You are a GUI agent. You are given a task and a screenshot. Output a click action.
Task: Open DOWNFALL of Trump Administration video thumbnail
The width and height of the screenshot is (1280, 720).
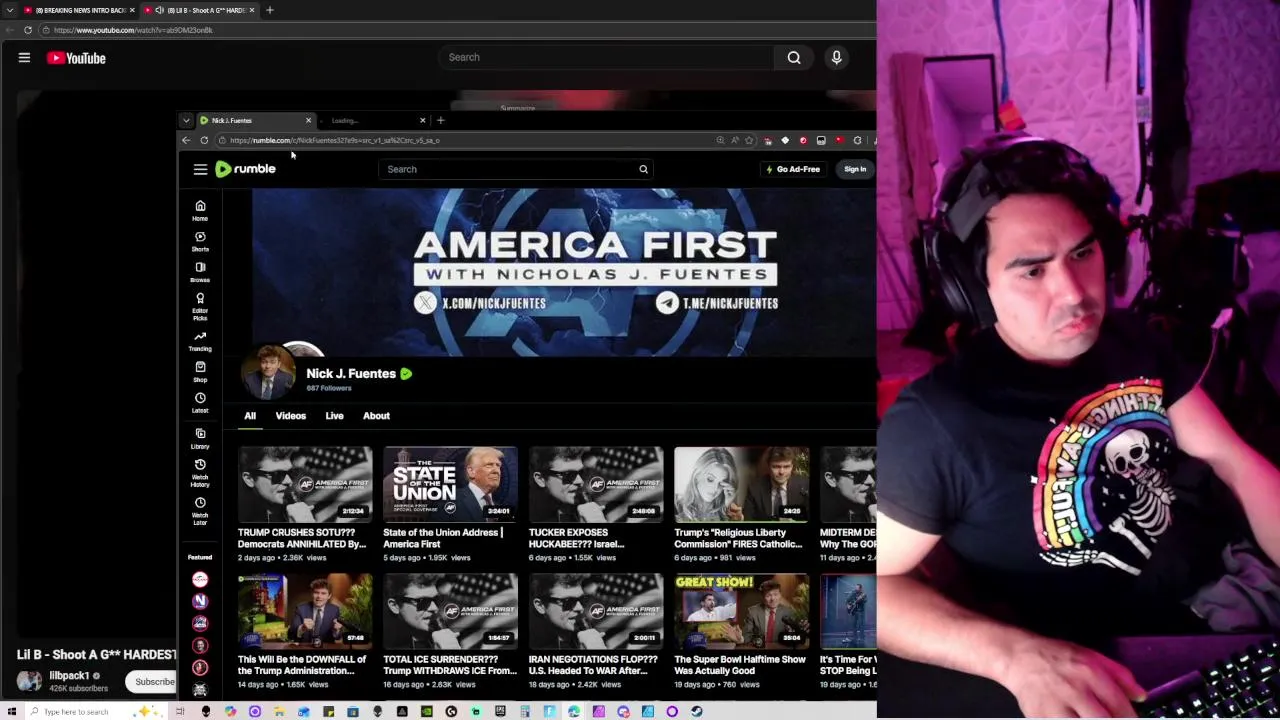pyautogui.click(x=305, y=611)
